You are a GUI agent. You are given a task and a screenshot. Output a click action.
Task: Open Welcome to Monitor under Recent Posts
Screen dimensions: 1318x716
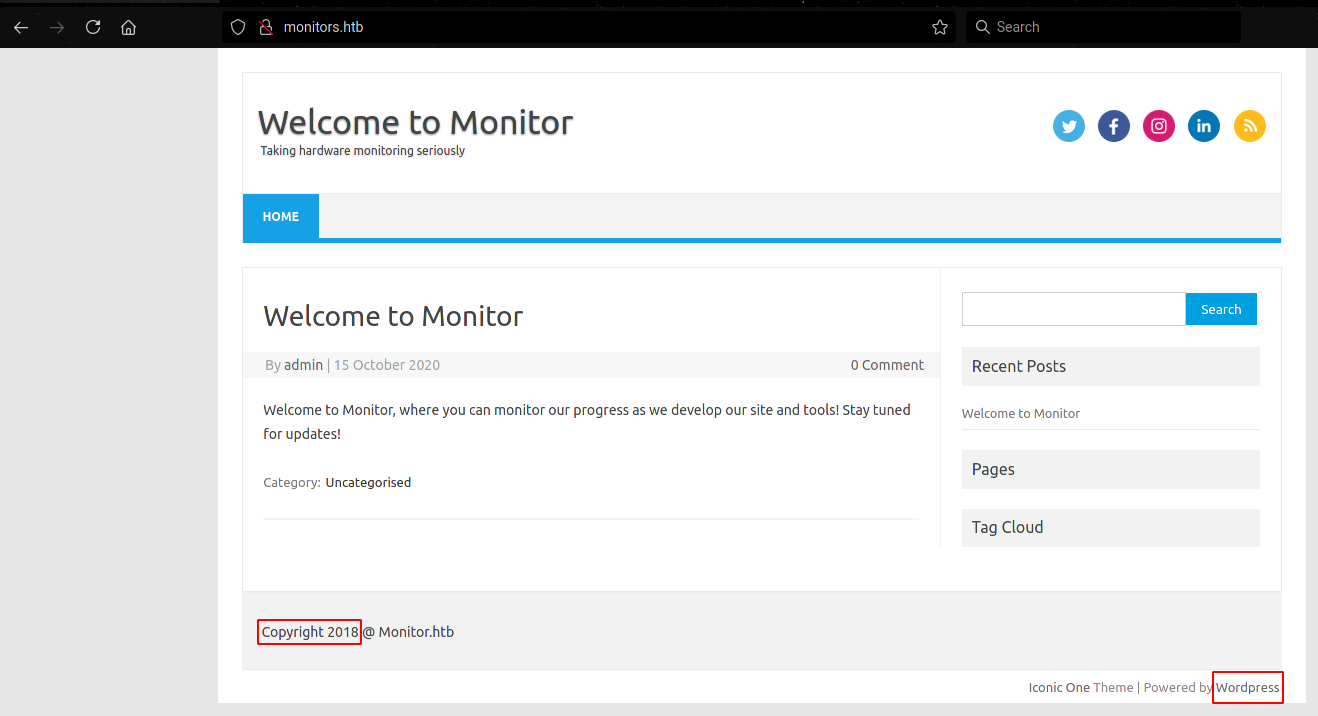tap(1020, 413)
